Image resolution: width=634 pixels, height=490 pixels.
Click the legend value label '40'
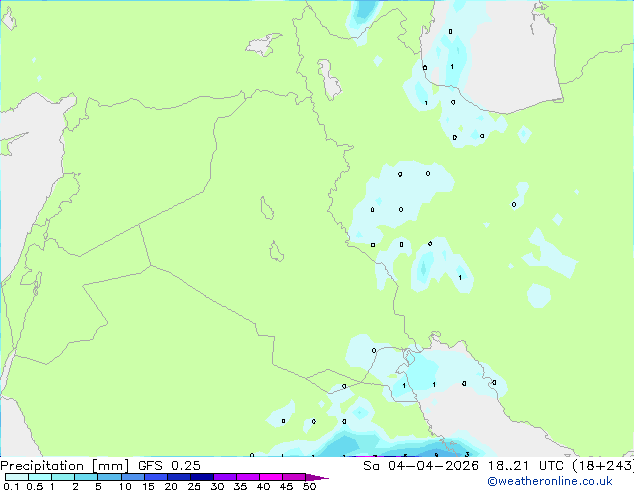click(x=263, y=486)
